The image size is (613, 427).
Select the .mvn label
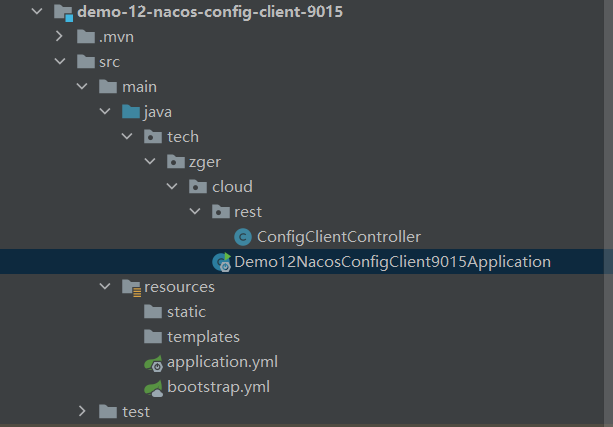[x=117, y=38]
